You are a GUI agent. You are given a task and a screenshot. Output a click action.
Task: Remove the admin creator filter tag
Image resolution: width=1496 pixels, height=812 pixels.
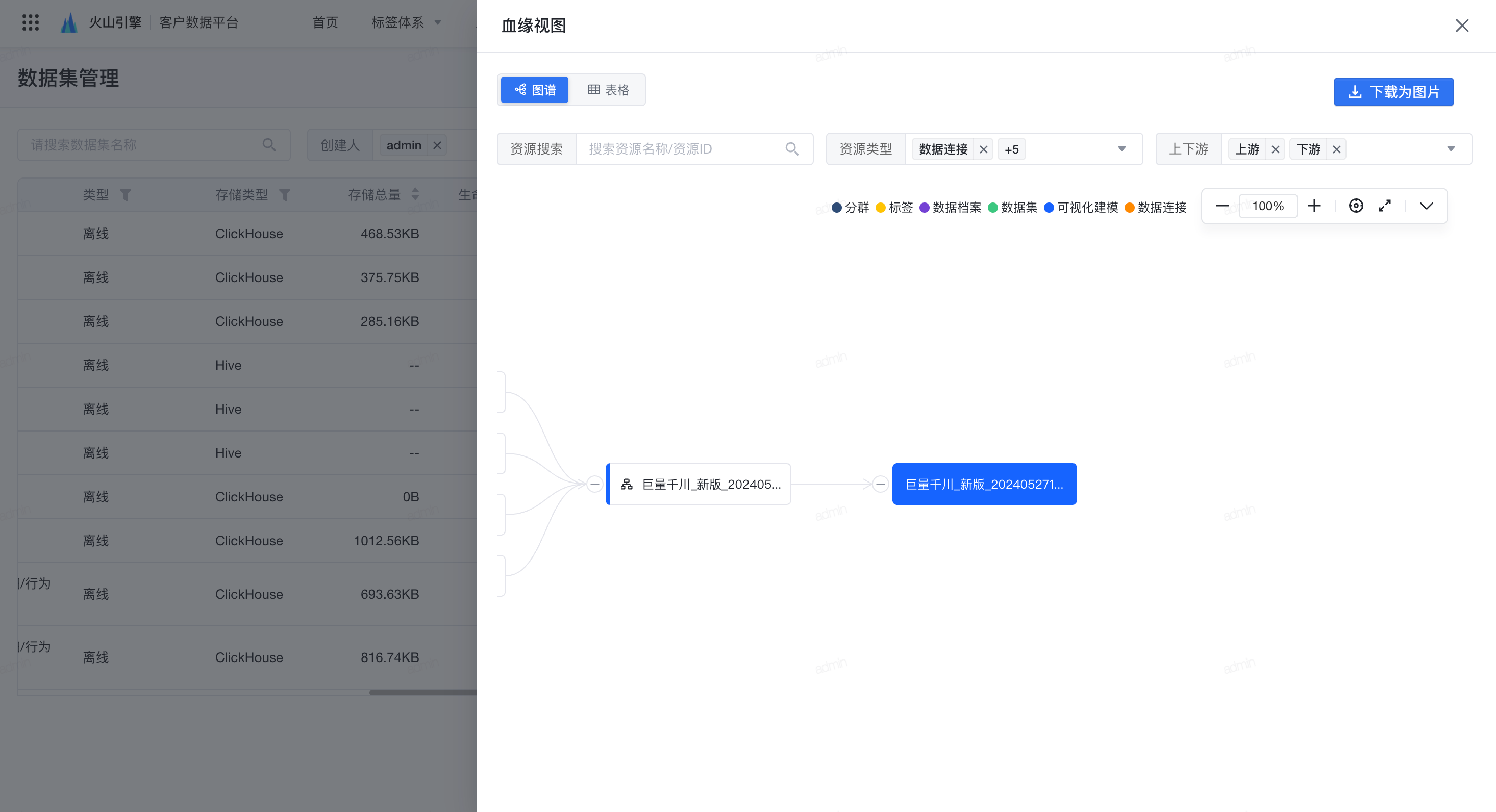coord(437,145)
